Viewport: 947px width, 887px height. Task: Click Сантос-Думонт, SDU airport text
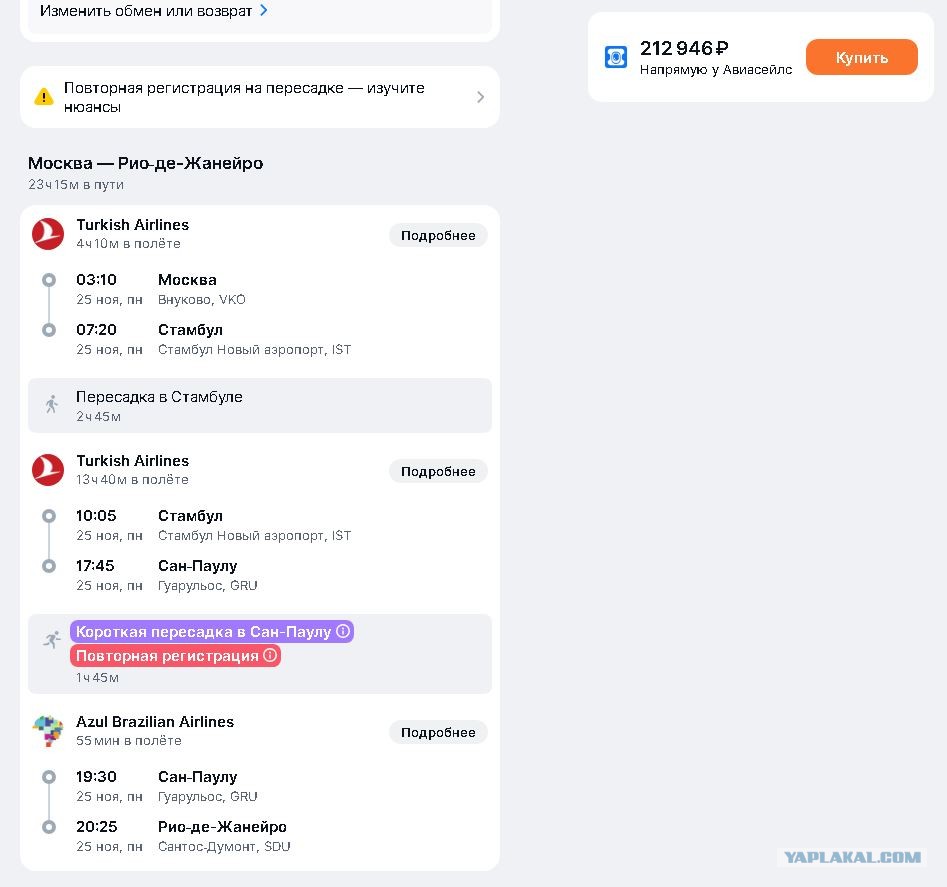point(224,847)
